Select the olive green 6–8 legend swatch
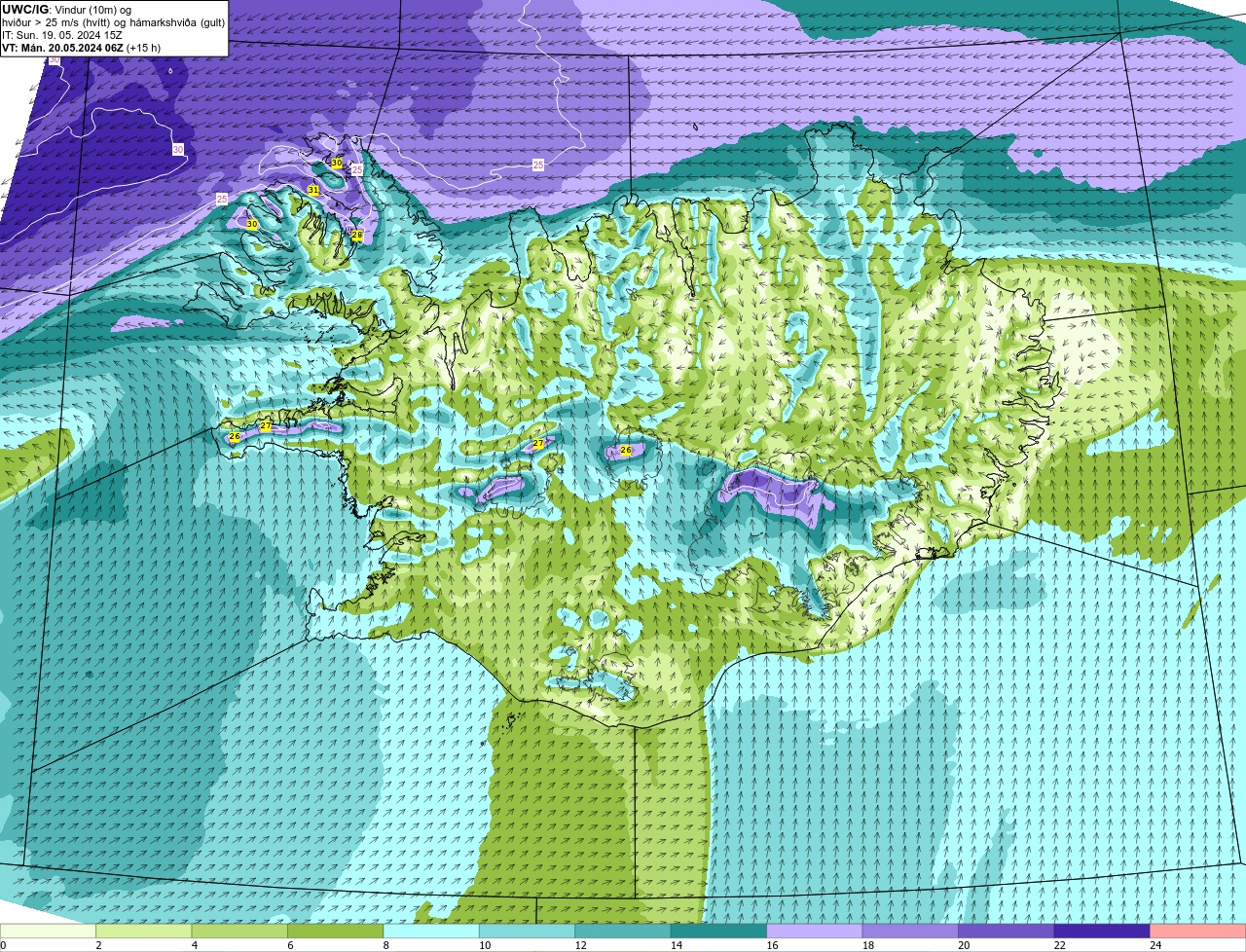The image size is (1246, 952). click(336, 932)
